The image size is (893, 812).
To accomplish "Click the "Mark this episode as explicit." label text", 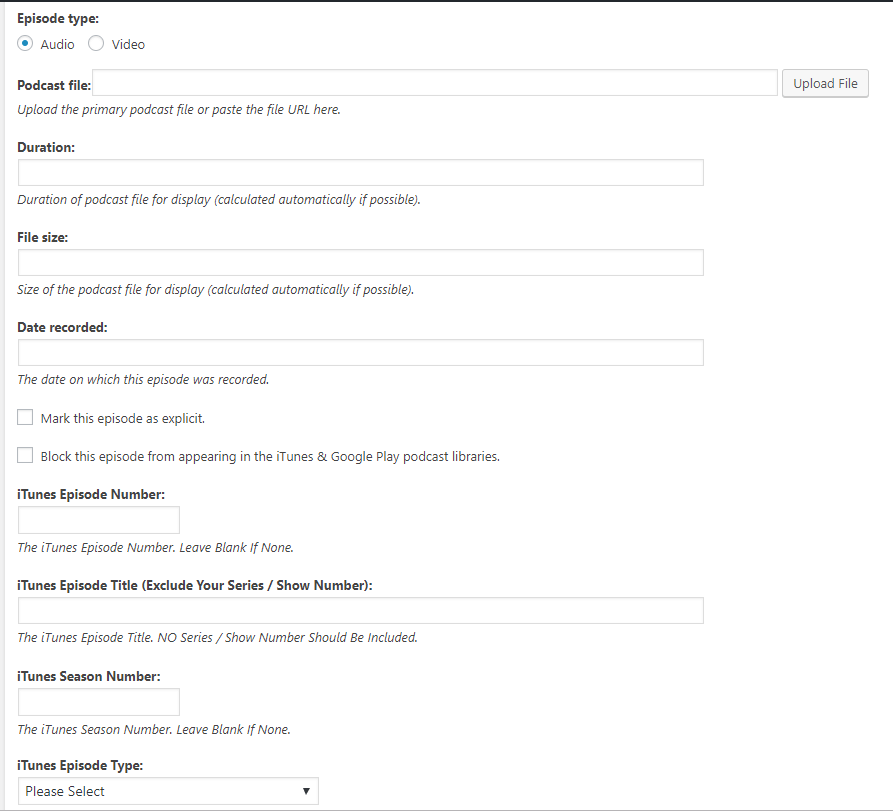I will 122,419.
